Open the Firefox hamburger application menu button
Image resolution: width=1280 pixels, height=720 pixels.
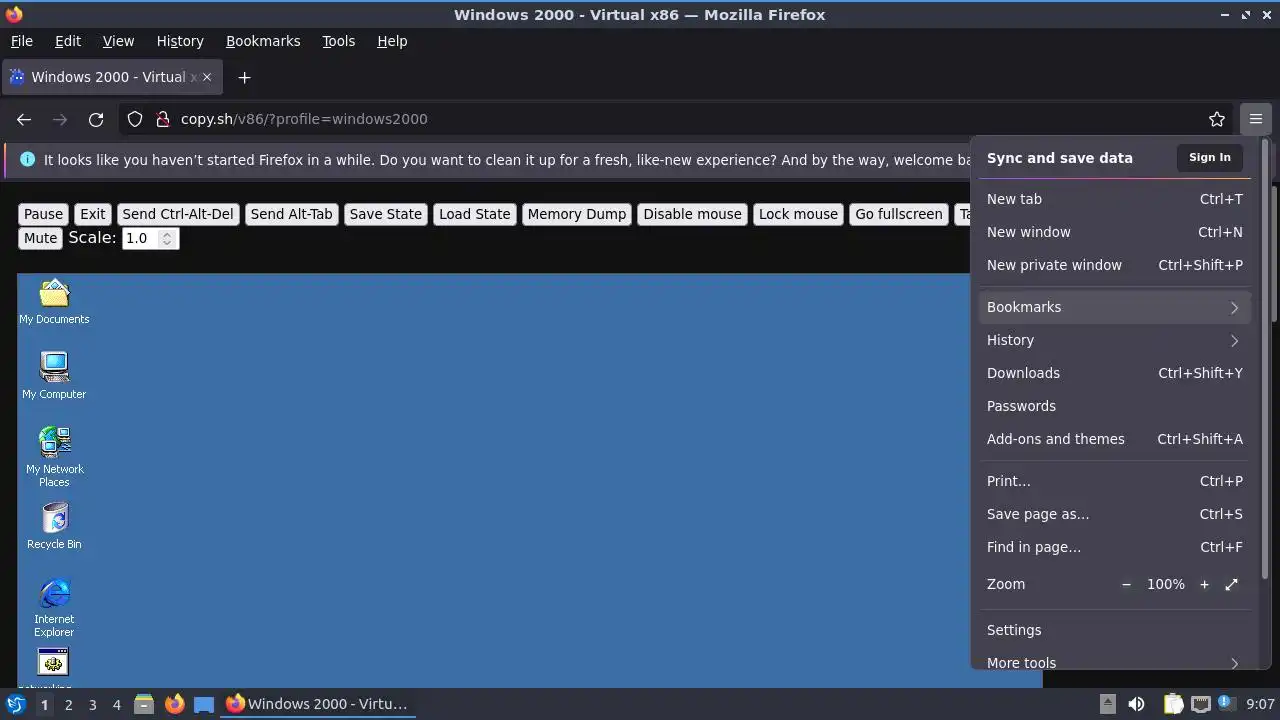coord(1255,119)
